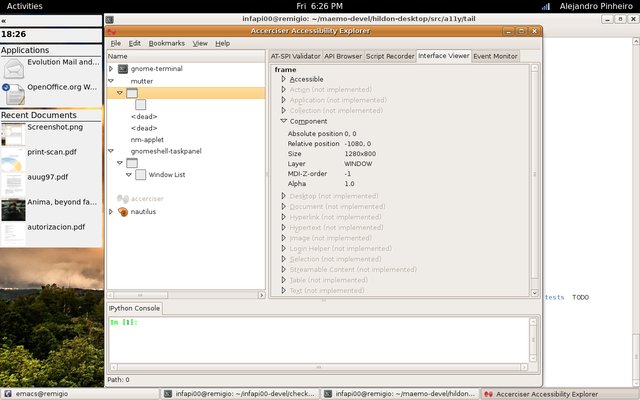640x400 pixels.
Task: Click the blank child icon below the highlighted row
Action: pyautogui.click(x=140, y=104)
